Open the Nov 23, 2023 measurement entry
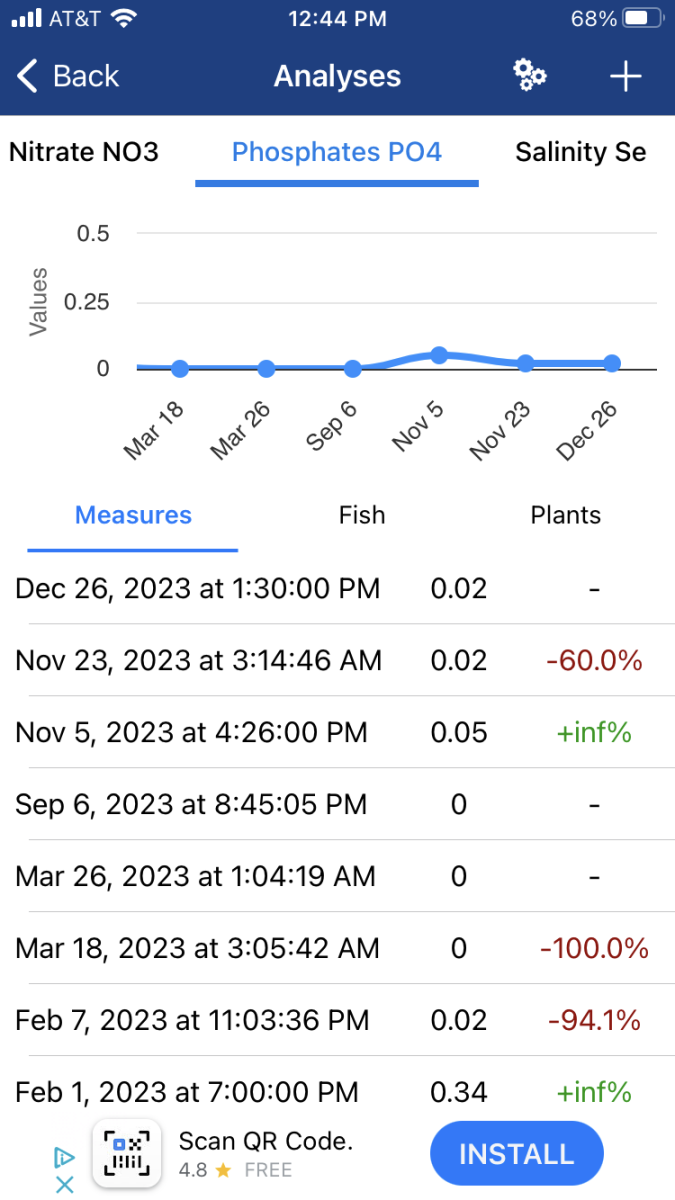 [x=336, y=660]
